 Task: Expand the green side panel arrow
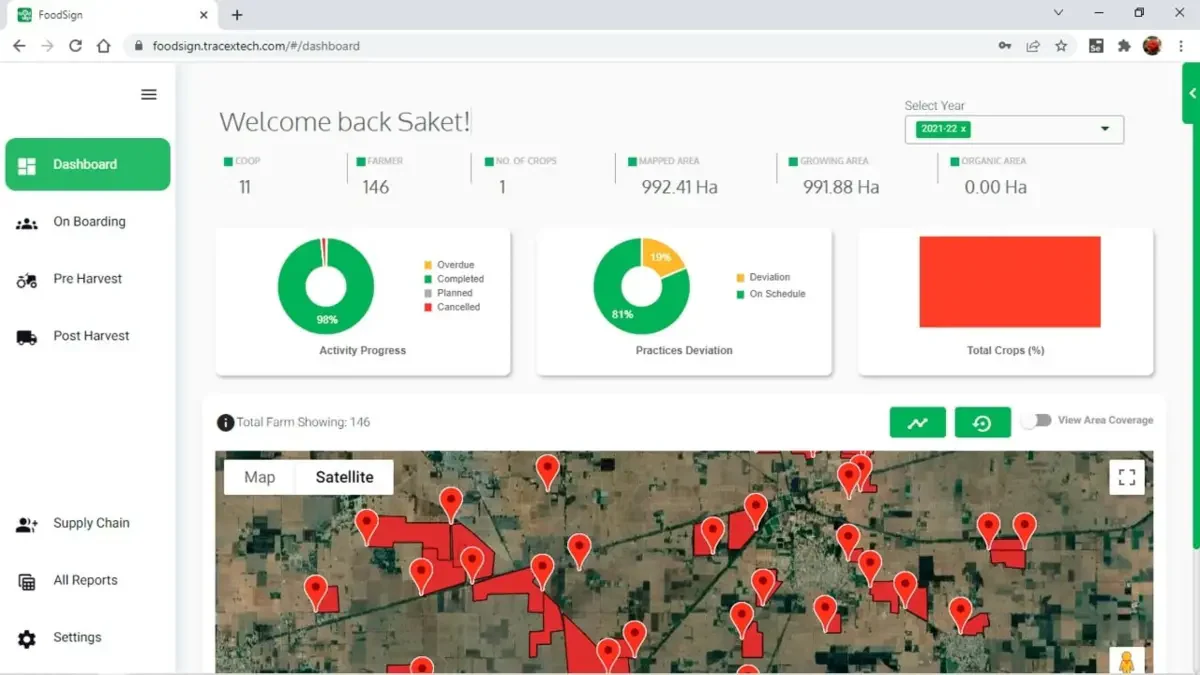pyautogui.click(x=1192, y=93)
